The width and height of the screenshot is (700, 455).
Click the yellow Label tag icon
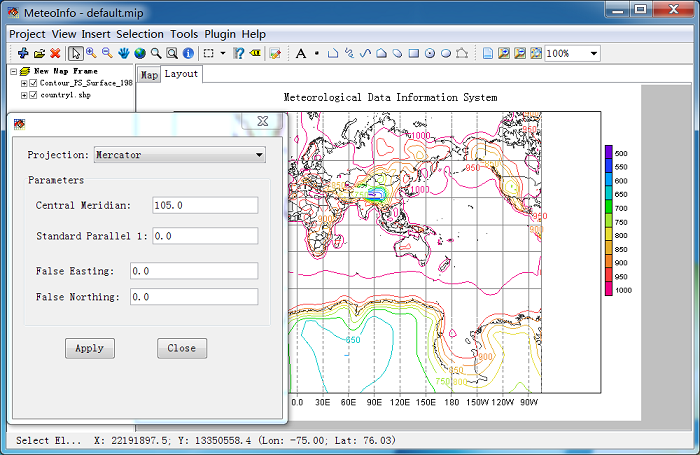255,53
